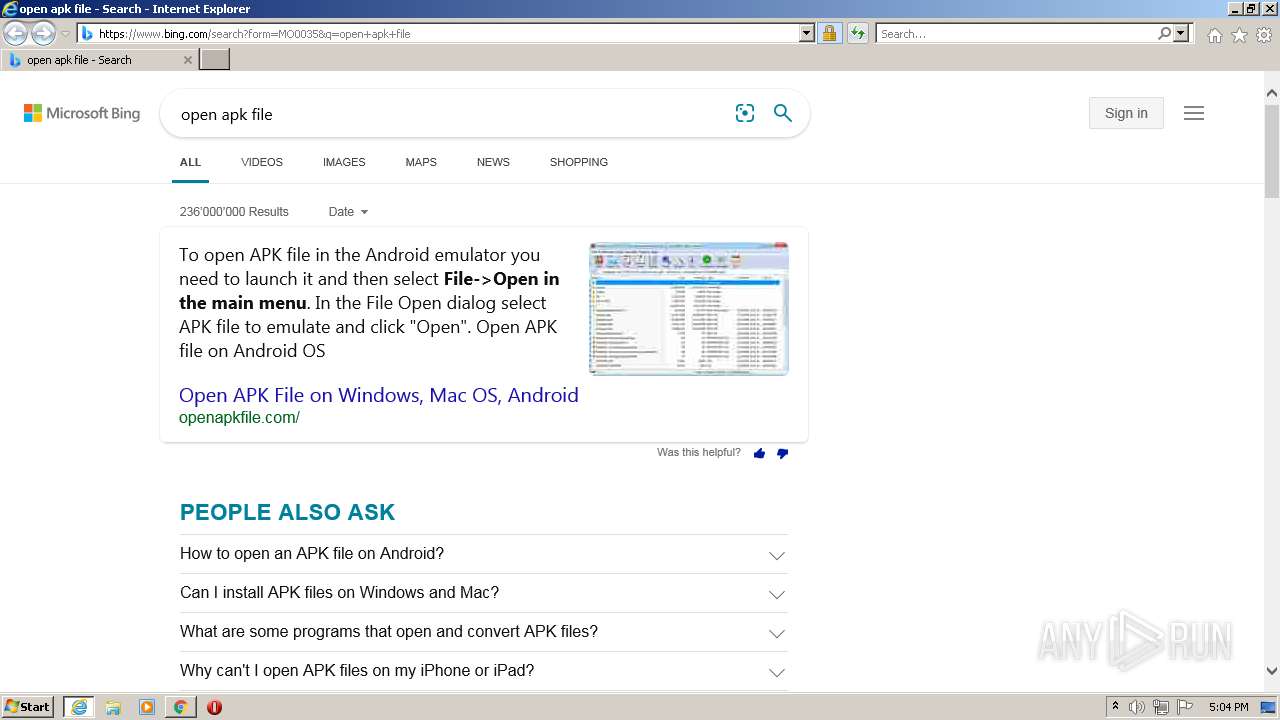The image size is (1280, 720).
Task: Click the IE search magnifier icon
Action: pyautogui.click(x=1164, y=33)
